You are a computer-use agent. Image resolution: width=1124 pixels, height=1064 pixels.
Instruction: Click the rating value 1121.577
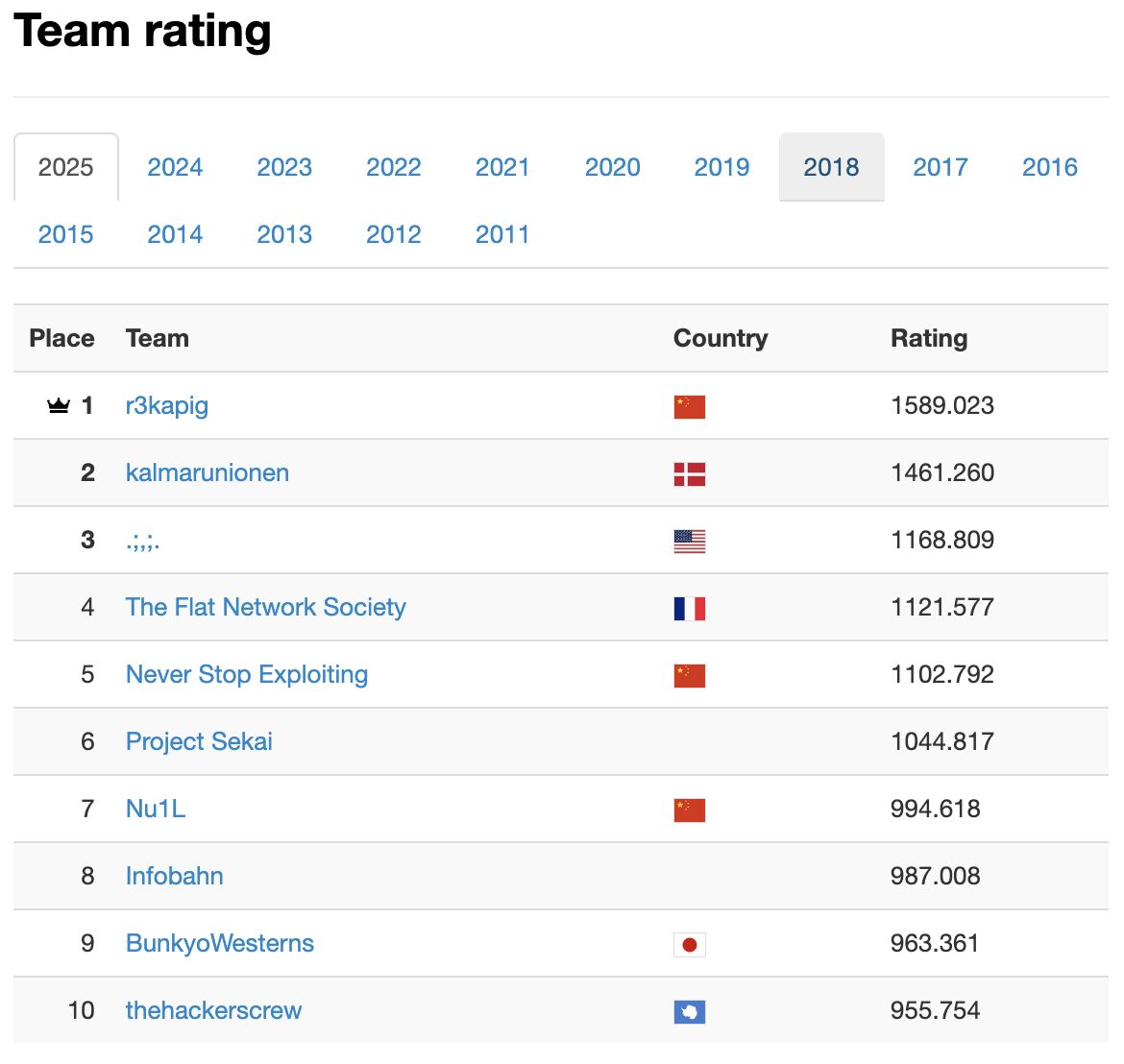click(x=941, y=607)
